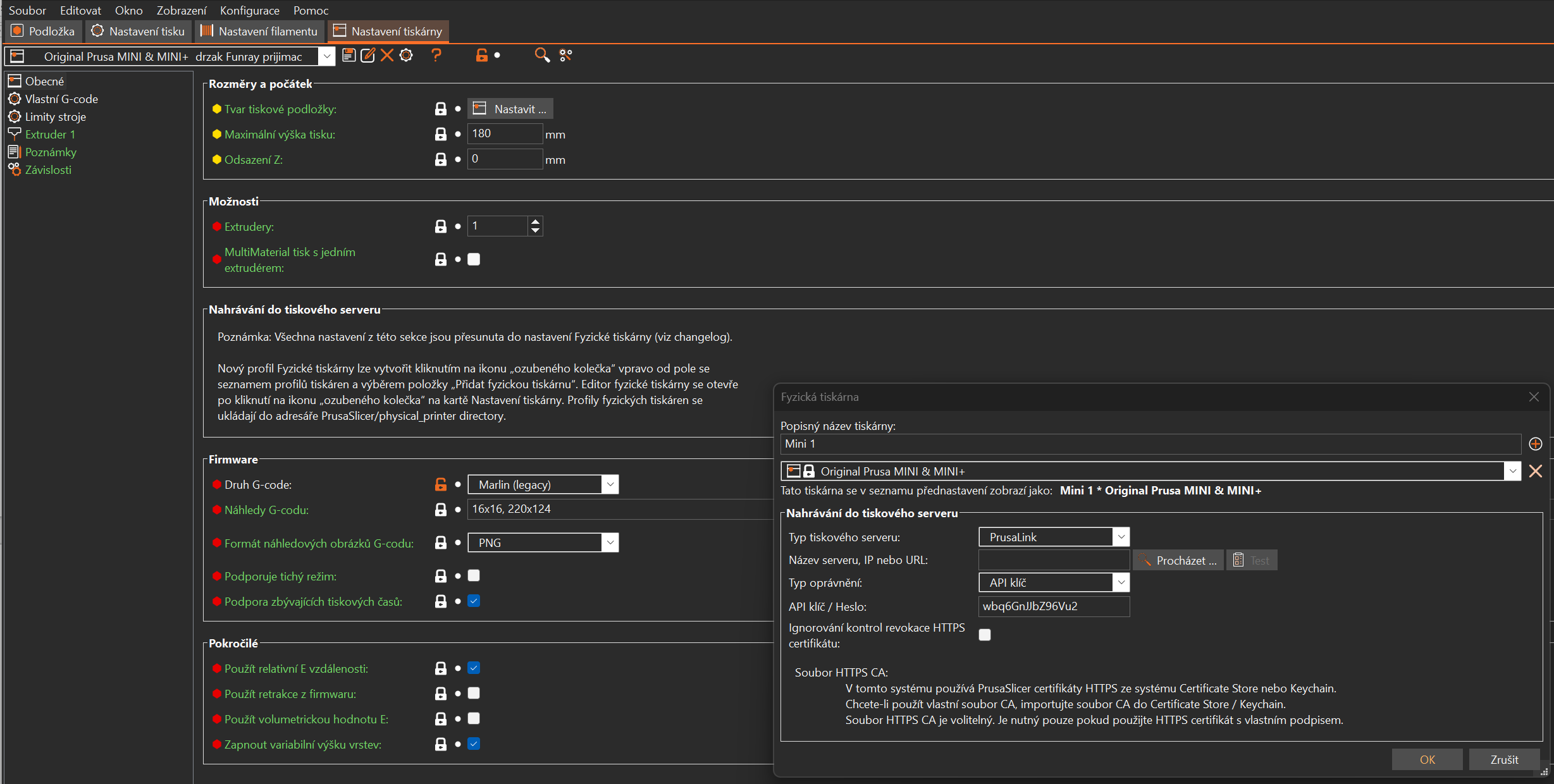Click plus icon beside printer name Mini 1
This screenshot has height=784, width=1554.
[1535, 444]
